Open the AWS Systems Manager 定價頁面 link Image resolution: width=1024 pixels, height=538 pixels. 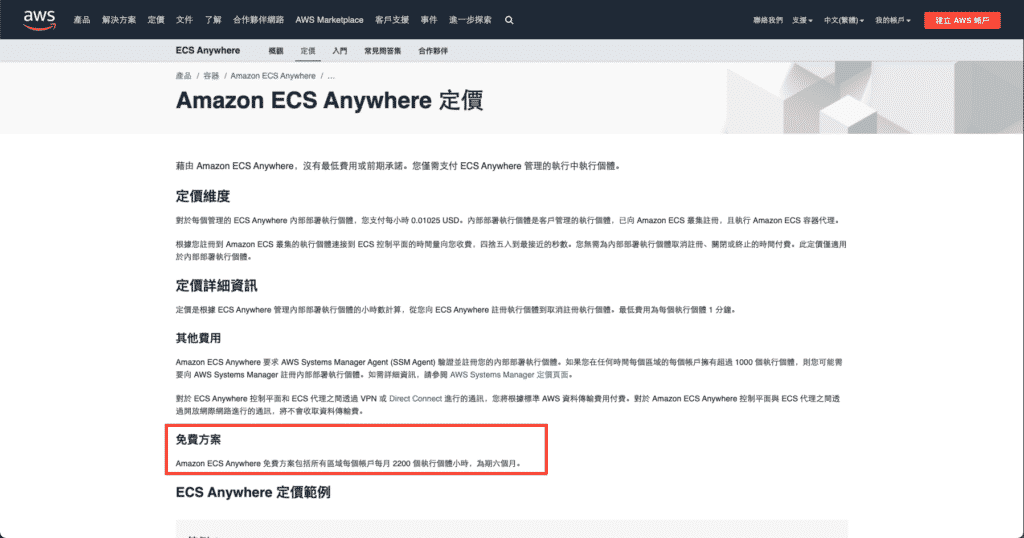pyautogui.click(x=509, y=375)
